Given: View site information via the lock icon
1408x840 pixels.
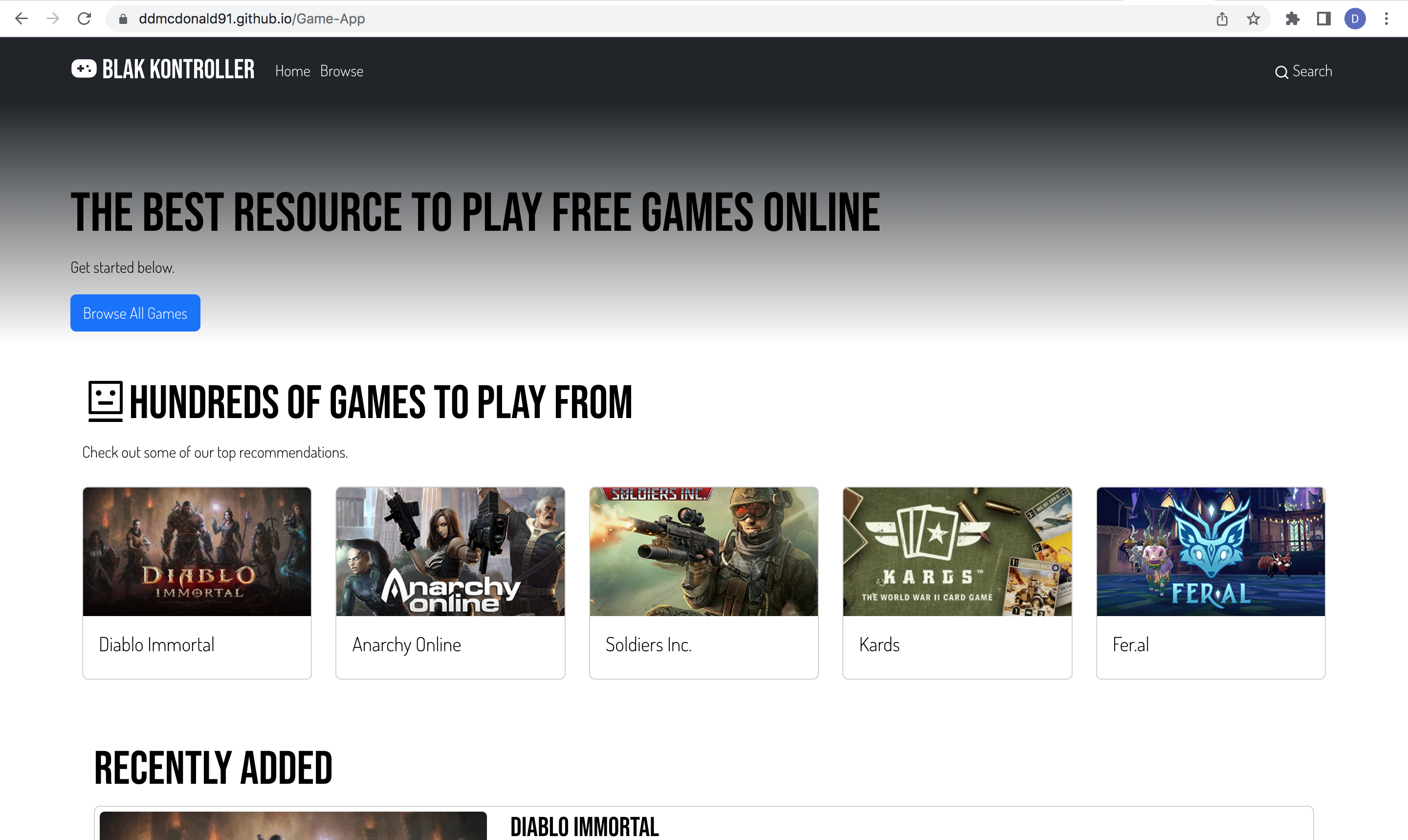Looking at the screenshot, I should (123, 19).
